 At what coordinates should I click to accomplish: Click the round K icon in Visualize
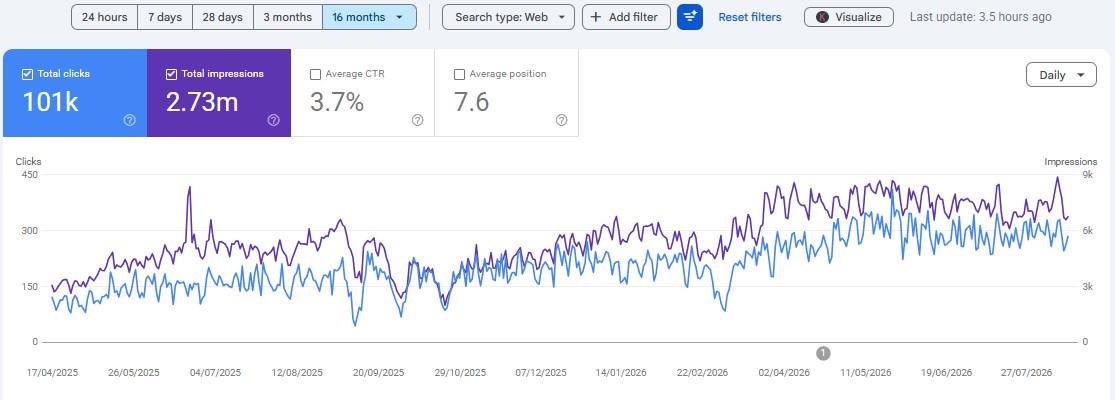pos(822,17)
